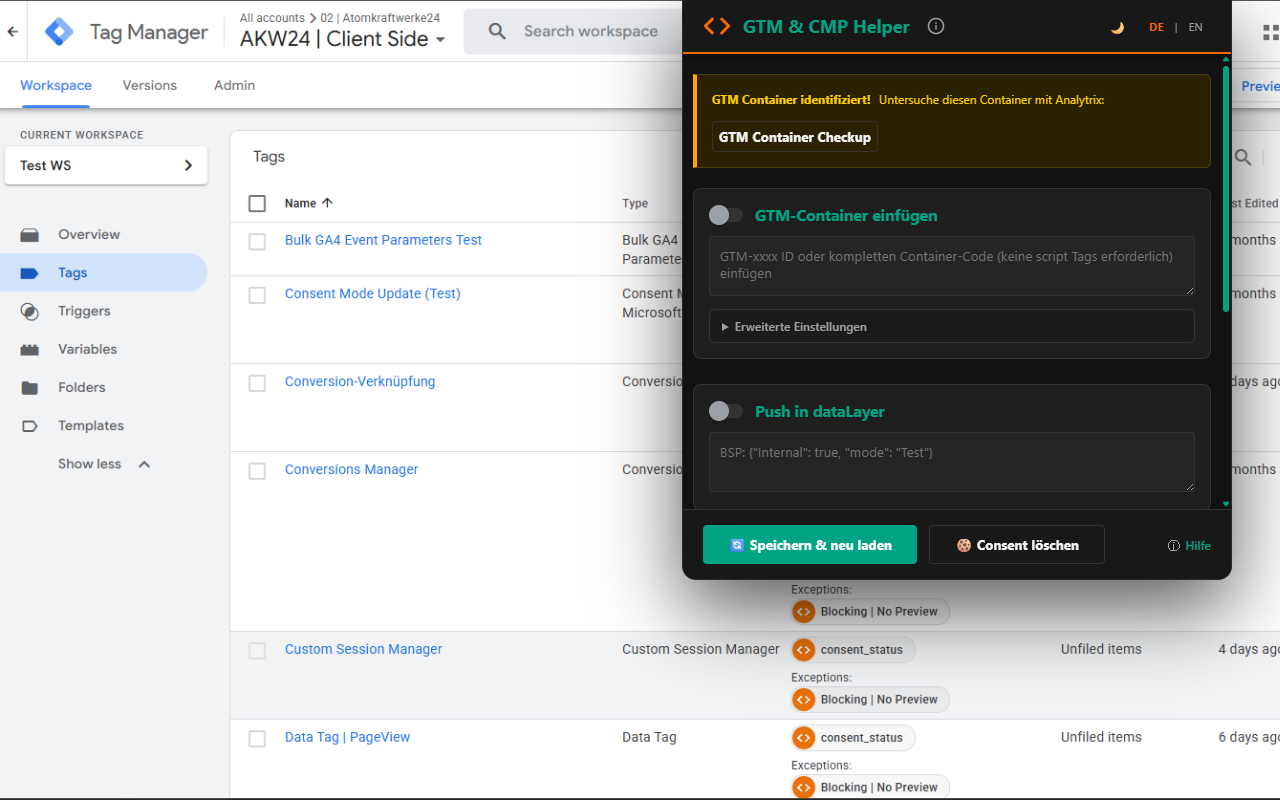Click the search icon in Tags table
The height and width of the screenshot is (800, 1280).
(x=1243, y=157)
